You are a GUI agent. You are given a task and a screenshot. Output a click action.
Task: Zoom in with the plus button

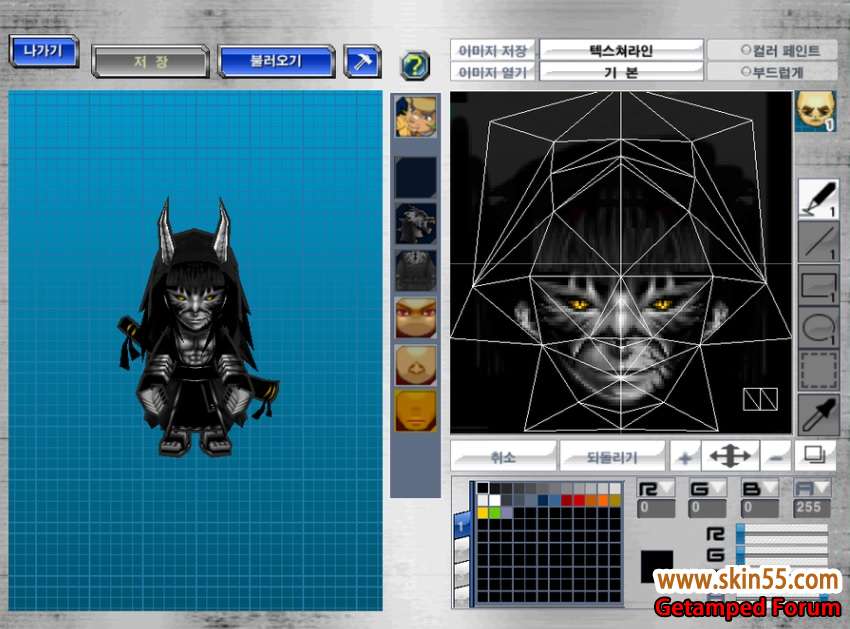(x=685, y=457)
